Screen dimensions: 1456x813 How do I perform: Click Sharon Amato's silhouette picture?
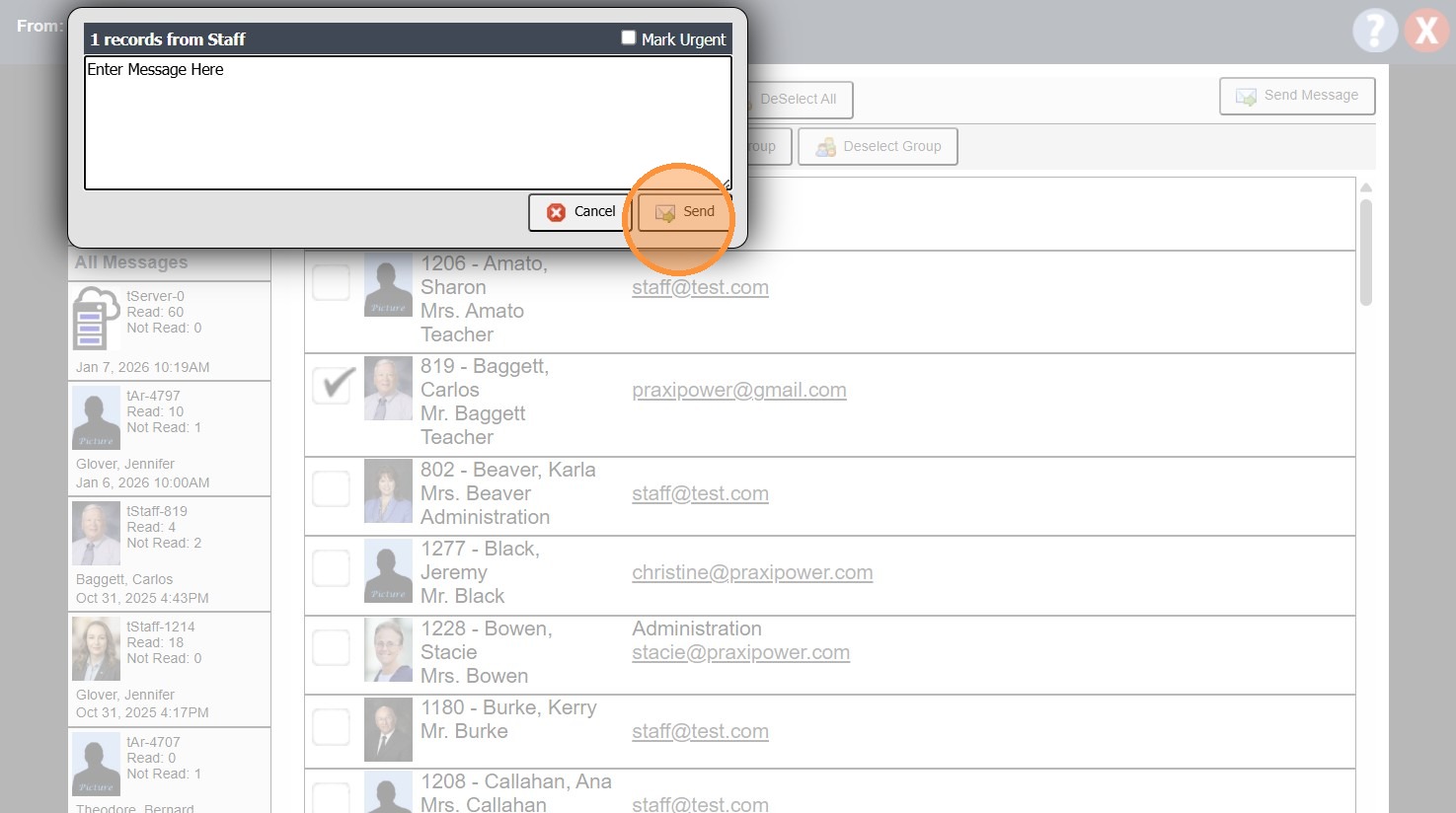[388, 286]
